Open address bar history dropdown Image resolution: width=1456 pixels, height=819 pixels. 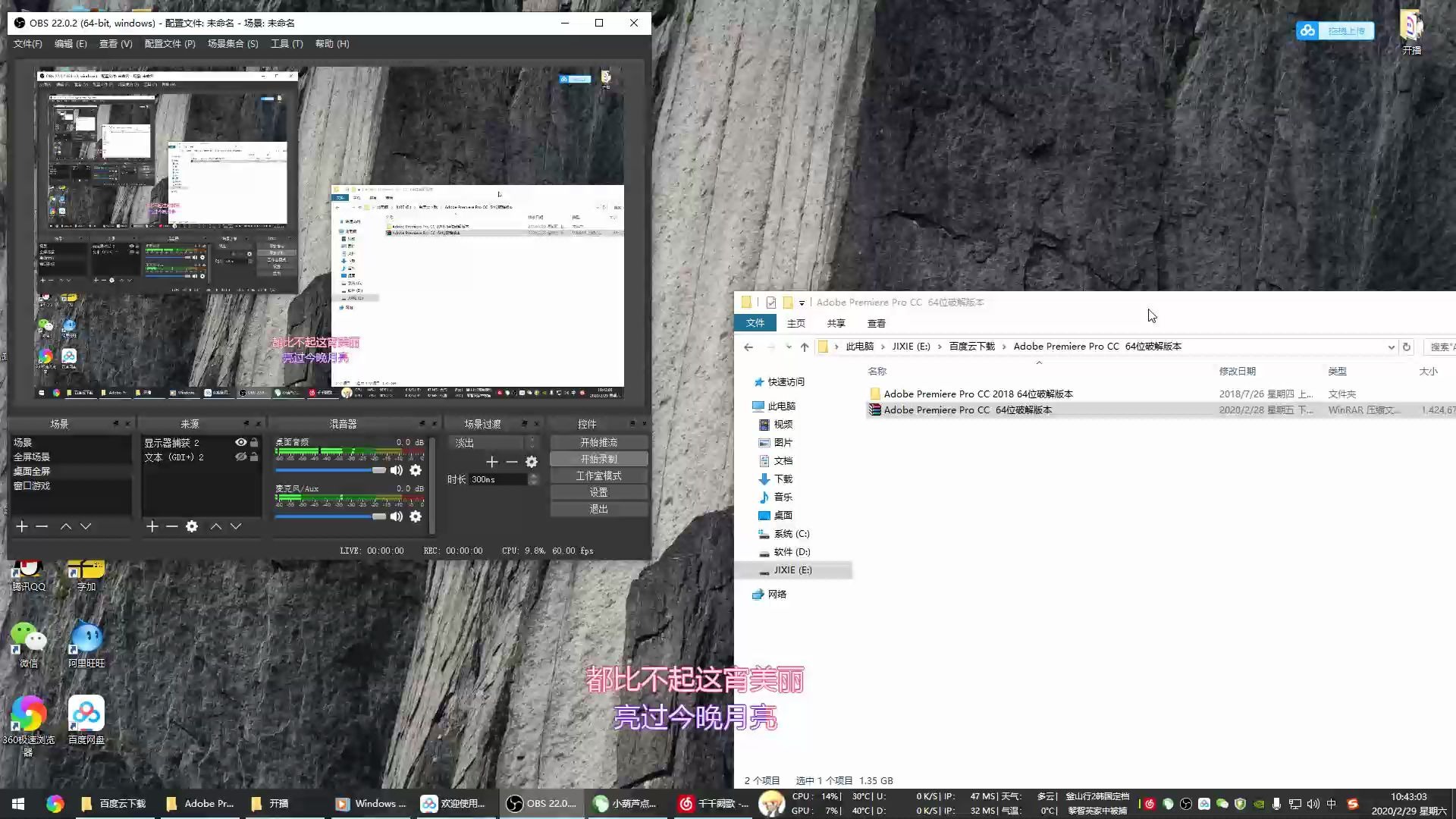click(x=1392, y=347)
